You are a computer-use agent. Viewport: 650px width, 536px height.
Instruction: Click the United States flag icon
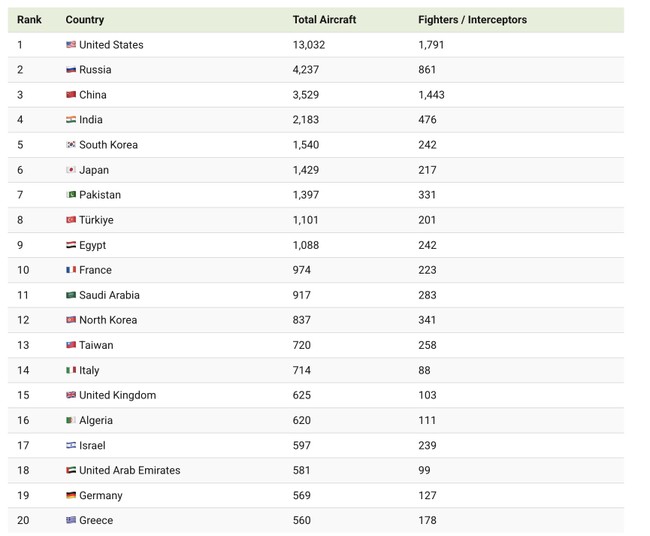click(x=71, y=45)
